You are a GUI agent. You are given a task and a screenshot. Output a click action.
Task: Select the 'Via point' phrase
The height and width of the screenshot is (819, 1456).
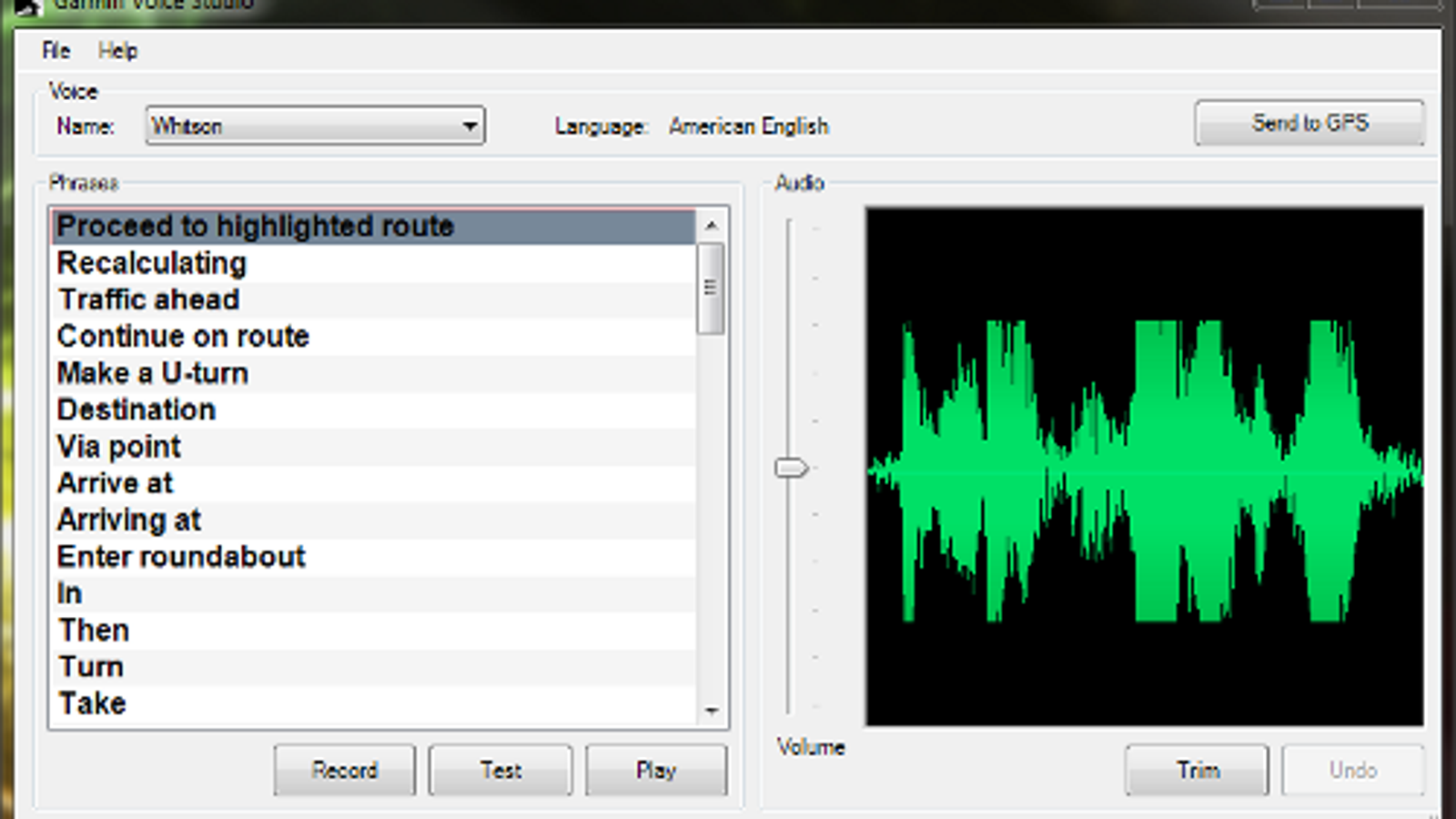(373, 446)
